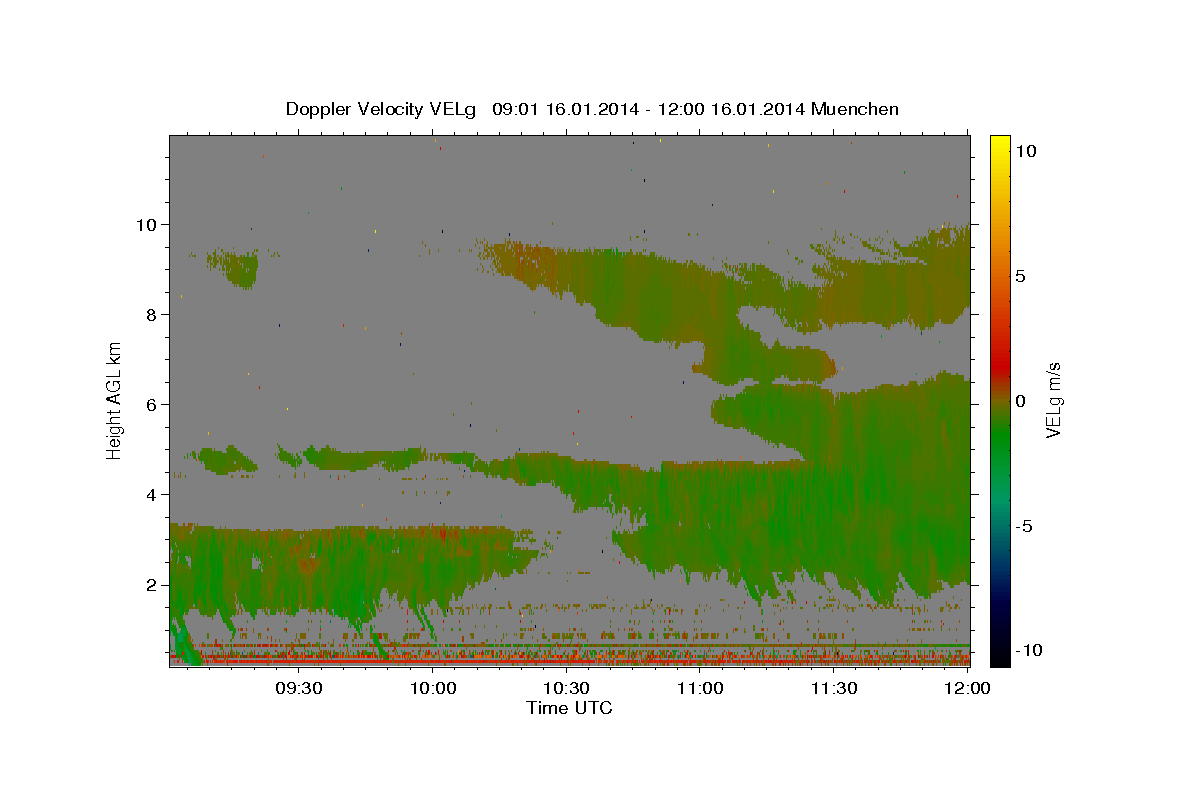The width and height of the screenshot is (1200, 800).
Task: Click the colorbar tick value -10
Action: click(1027, 650)
